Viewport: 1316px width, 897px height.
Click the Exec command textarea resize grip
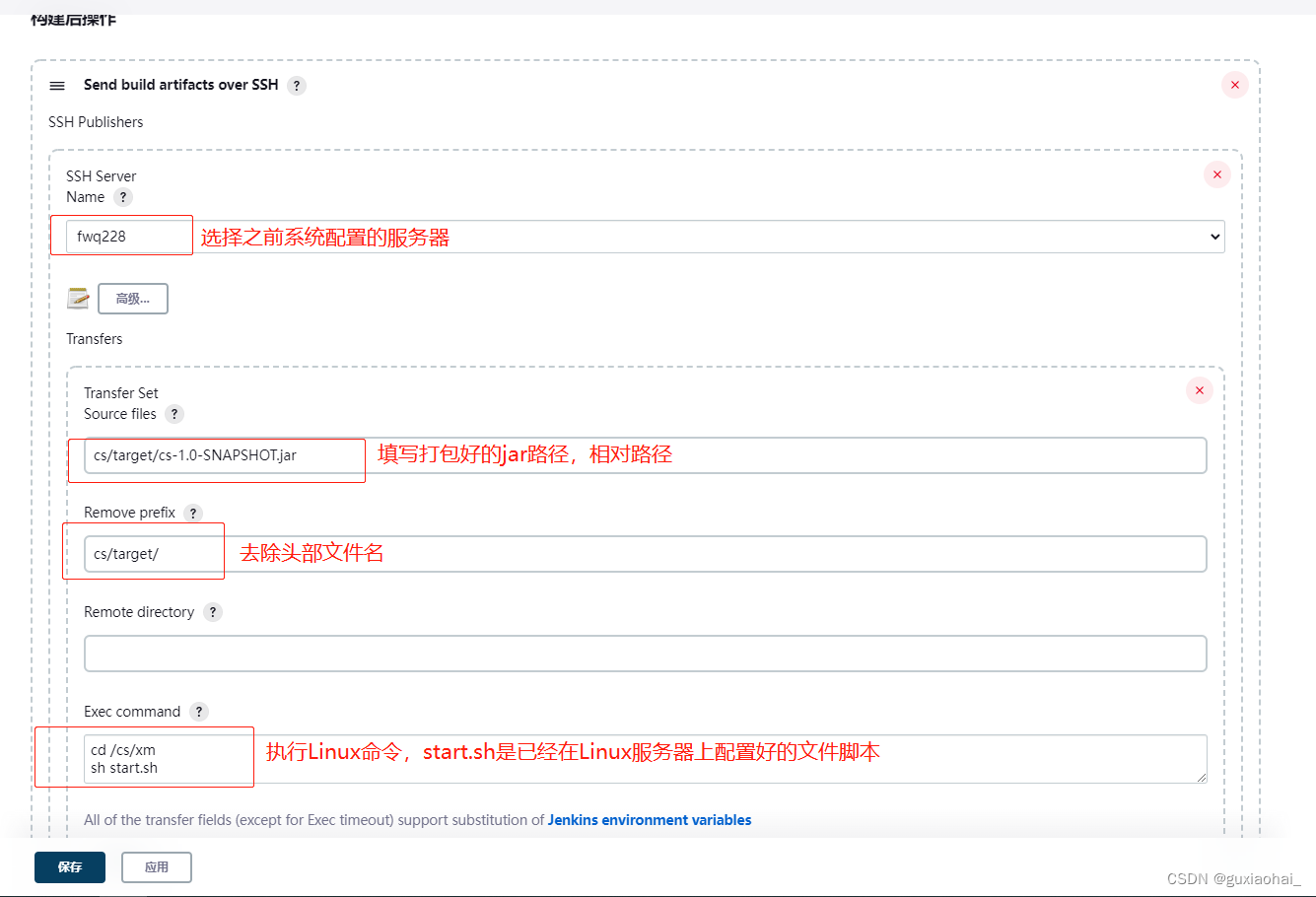(1201, 778)
